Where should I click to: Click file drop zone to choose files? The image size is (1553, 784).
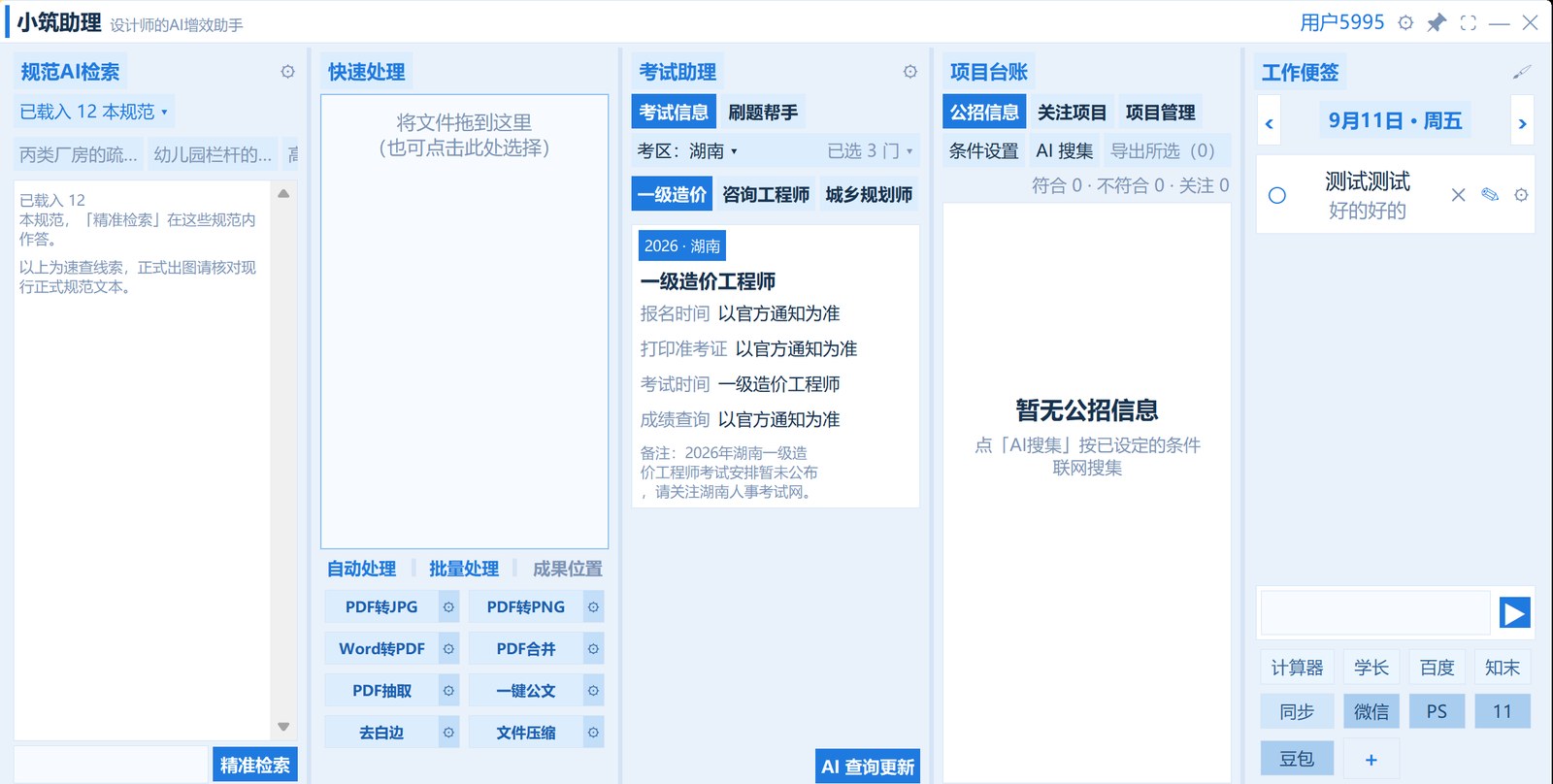click(x=465, y=321)
